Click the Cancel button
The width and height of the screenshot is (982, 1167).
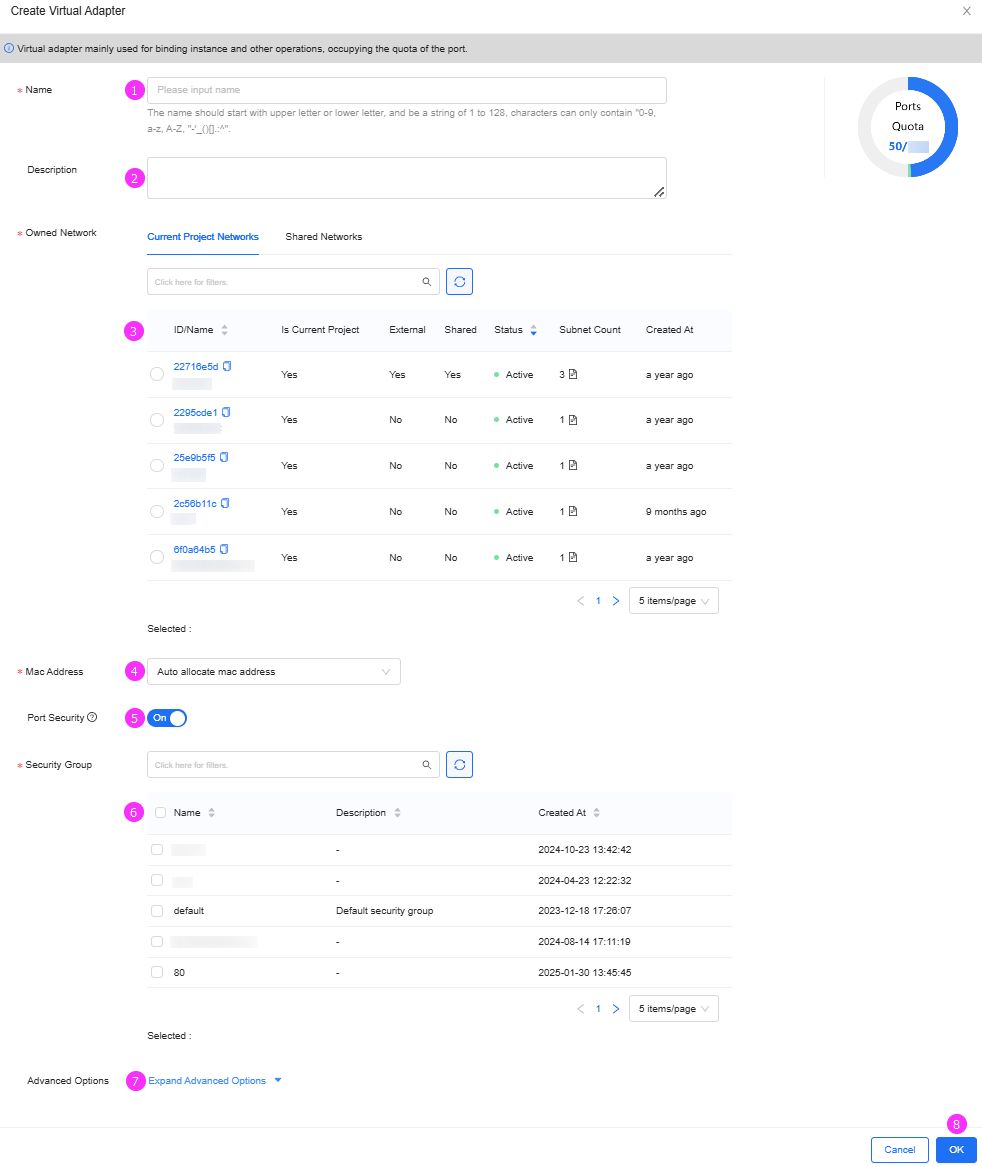899,1150
